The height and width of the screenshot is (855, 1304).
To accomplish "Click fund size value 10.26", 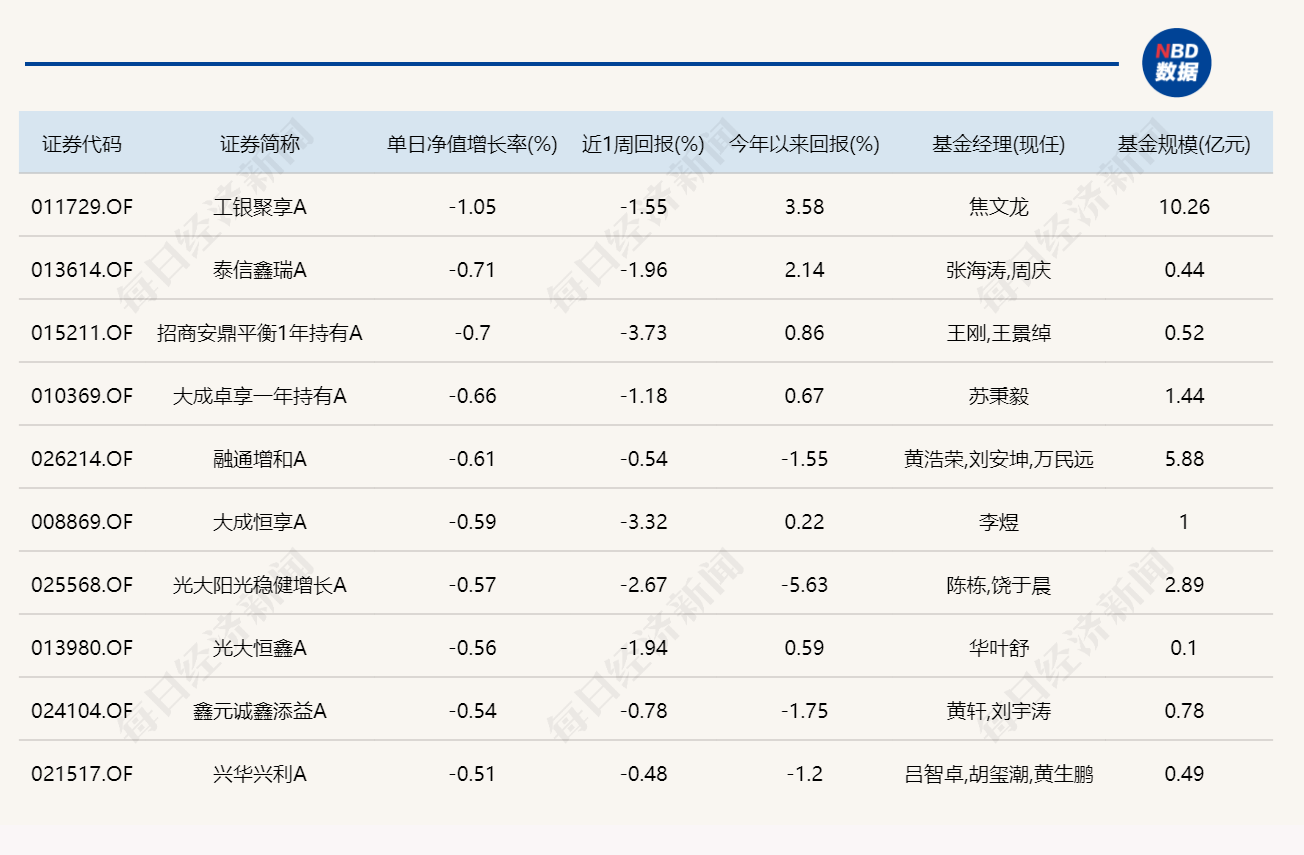I will [1184, 207].
